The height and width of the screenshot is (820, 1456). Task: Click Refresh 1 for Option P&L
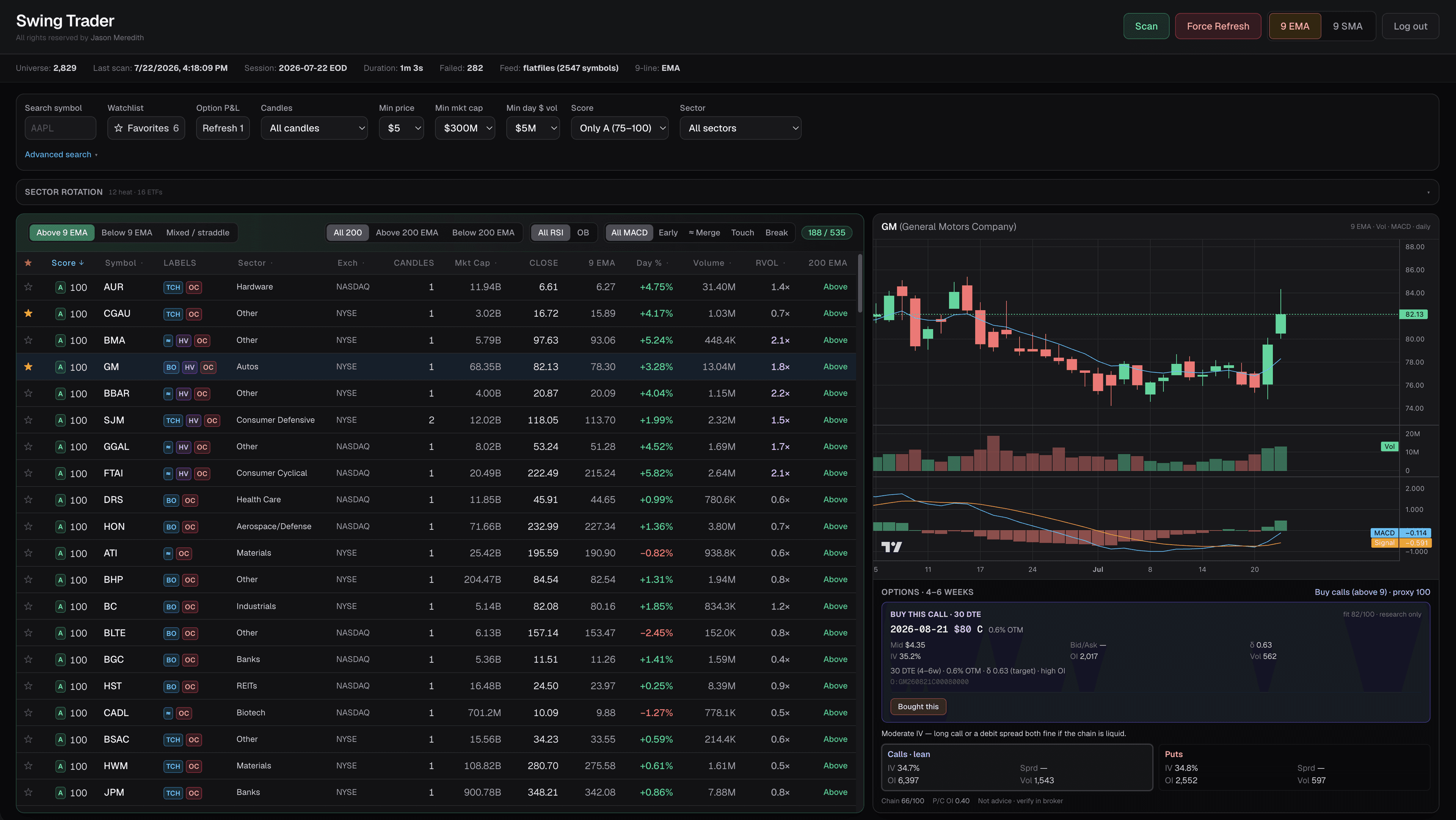pyautogui.click(x=223, y=128)
